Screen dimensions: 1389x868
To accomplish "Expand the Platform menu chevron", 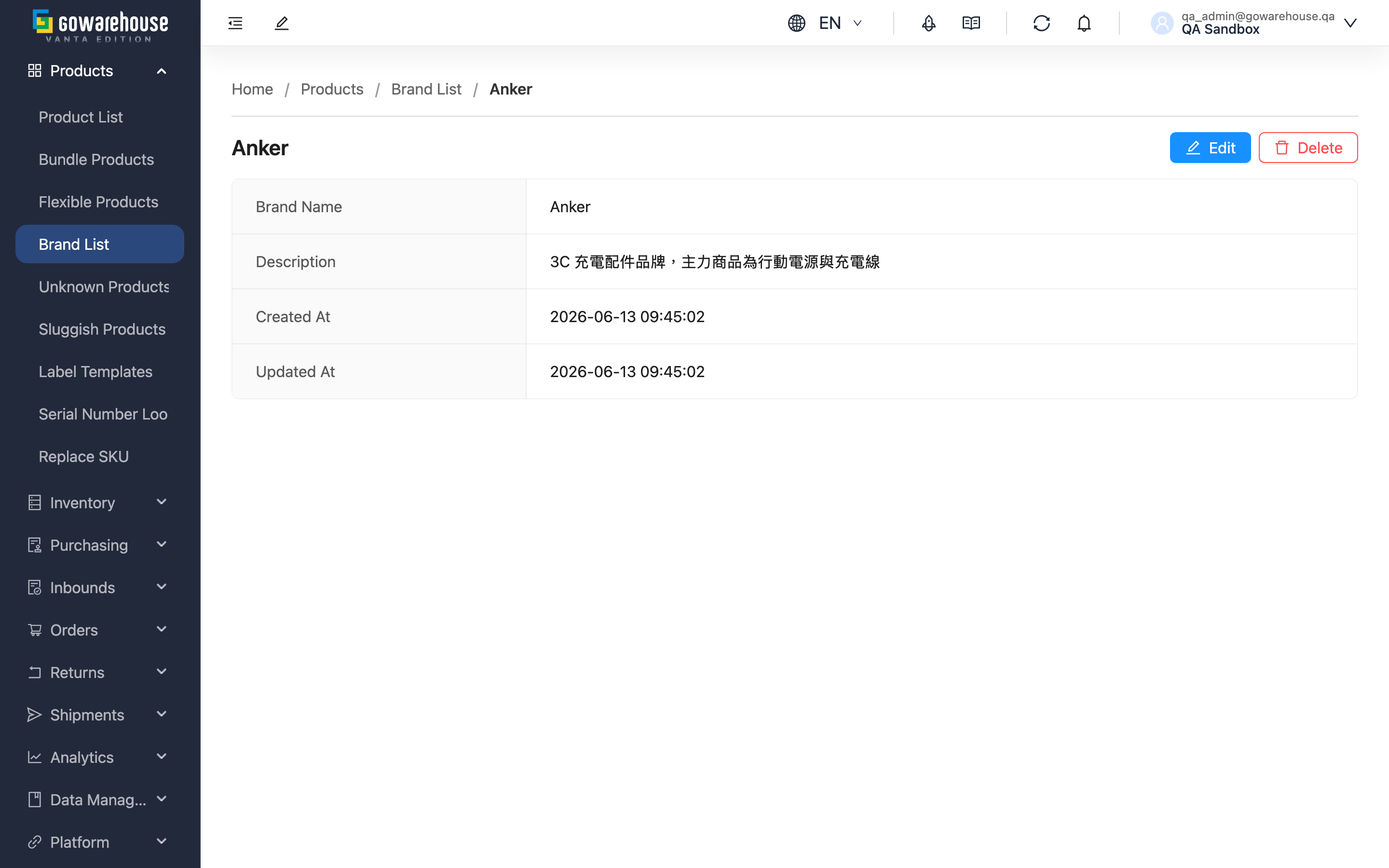I will (x=161, y=841).
